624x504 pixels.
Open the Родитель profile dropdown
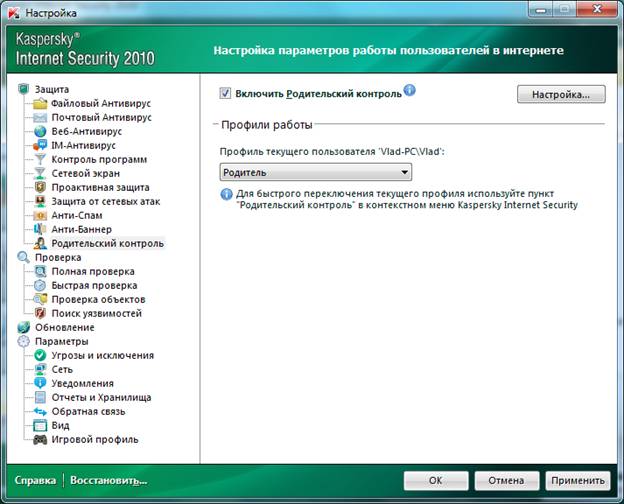pyautogui.click(x=316, y=172)
